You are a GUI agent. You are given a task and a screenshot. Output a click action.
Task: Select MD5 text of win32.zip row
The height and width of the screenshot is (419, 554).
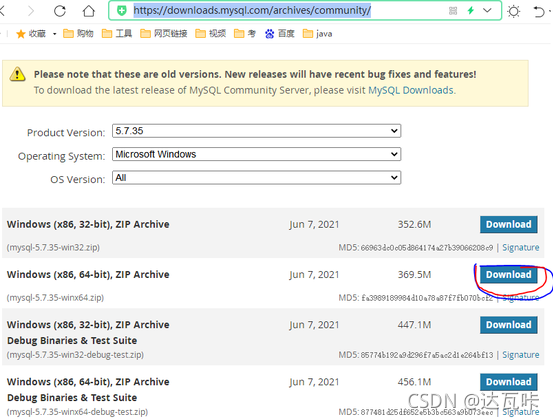click(x=416, y=248)
